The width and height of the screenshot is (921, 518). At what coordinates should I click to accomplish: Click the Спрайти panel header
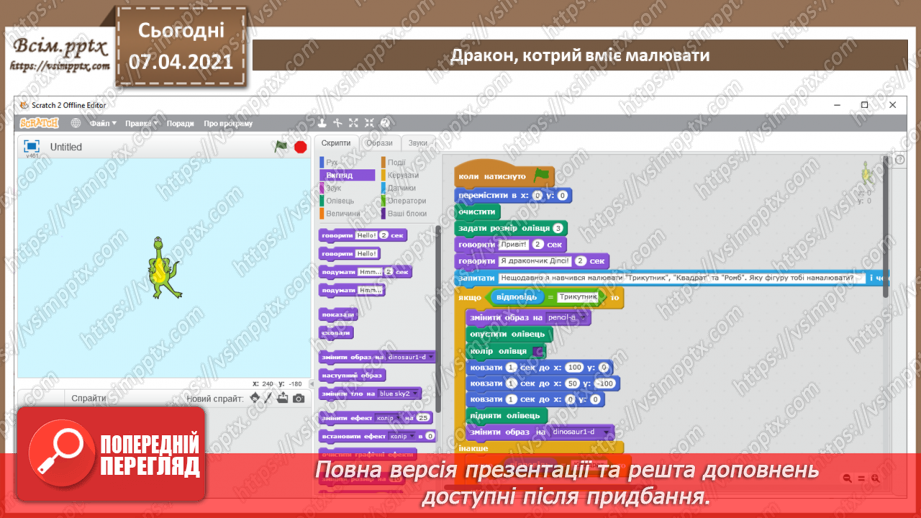pos(89,398)
